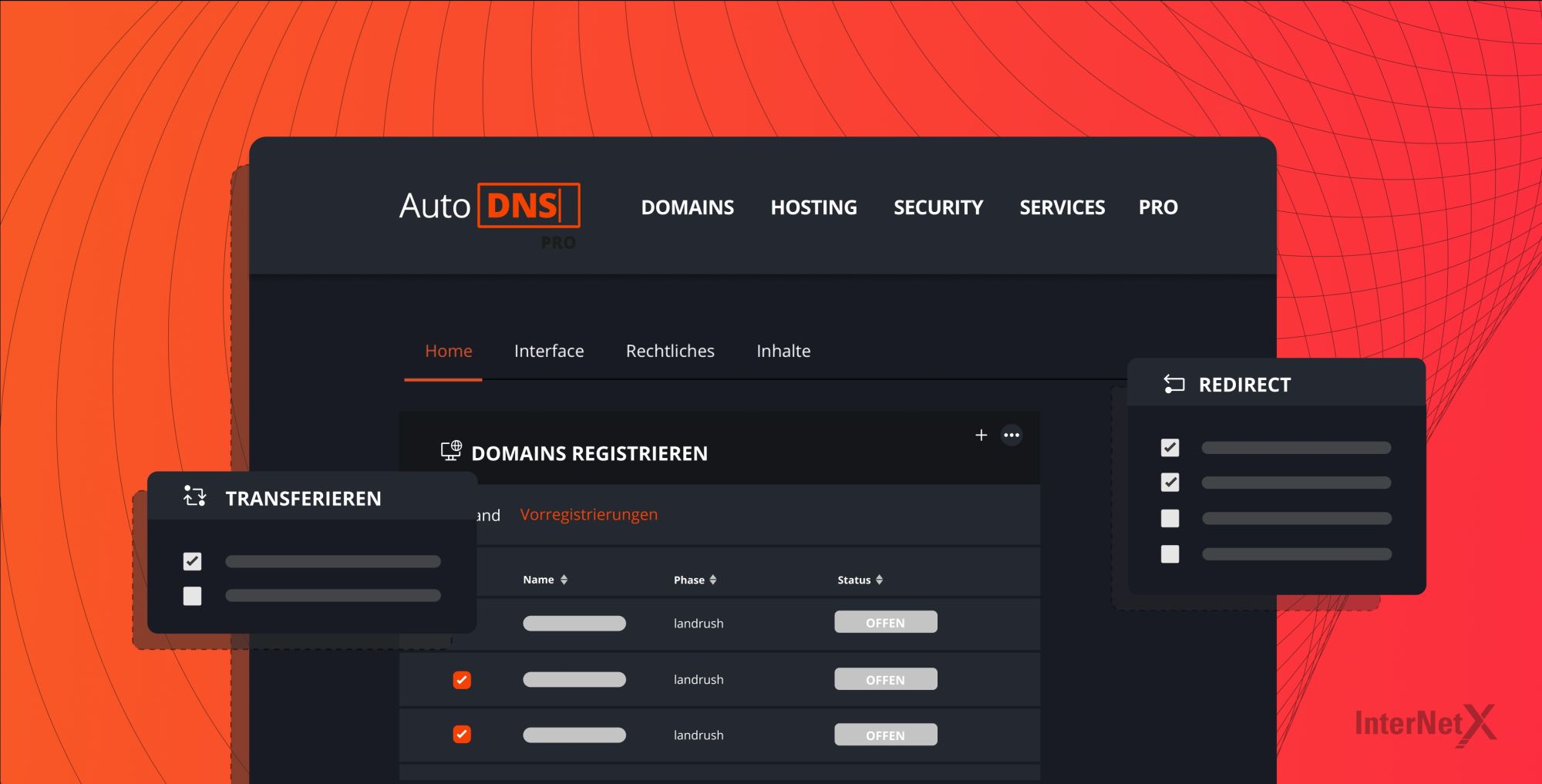Click OFFEN status in first landrush row
This screenshot has width=1542, height=784.
click(886, 622)
